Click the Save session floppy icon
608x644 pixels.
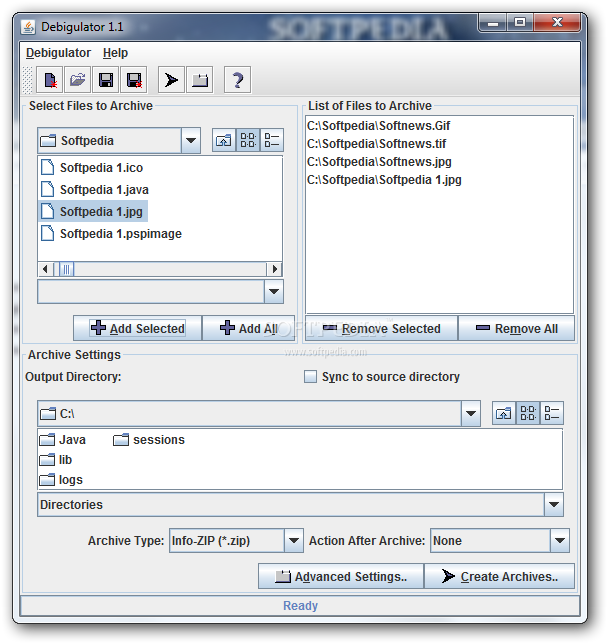106,80
